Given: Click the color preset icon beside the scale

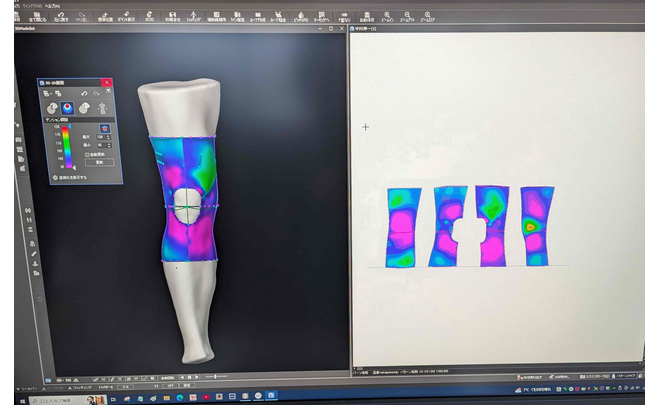Looking at the screenshot, I should tap(105, 128).
